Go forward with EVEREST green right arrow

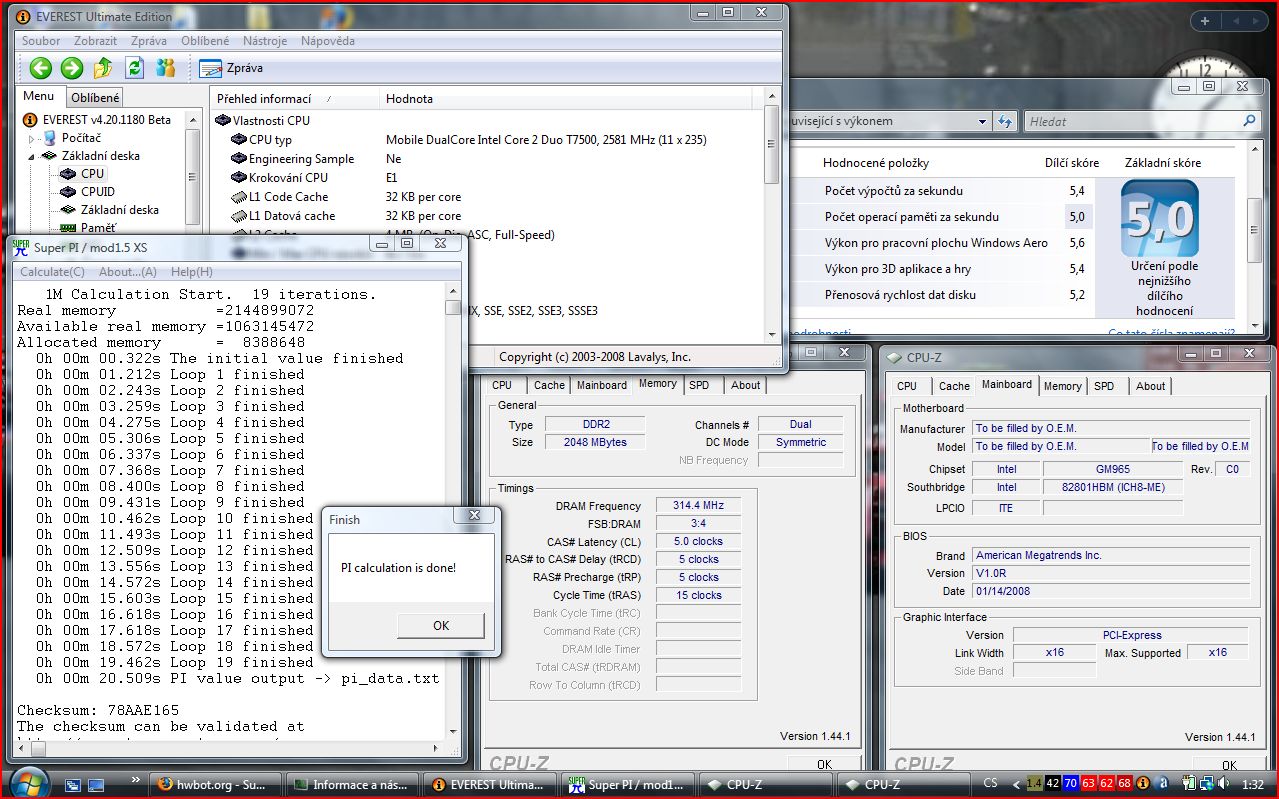pyautogui.click(x=72, y=68)
